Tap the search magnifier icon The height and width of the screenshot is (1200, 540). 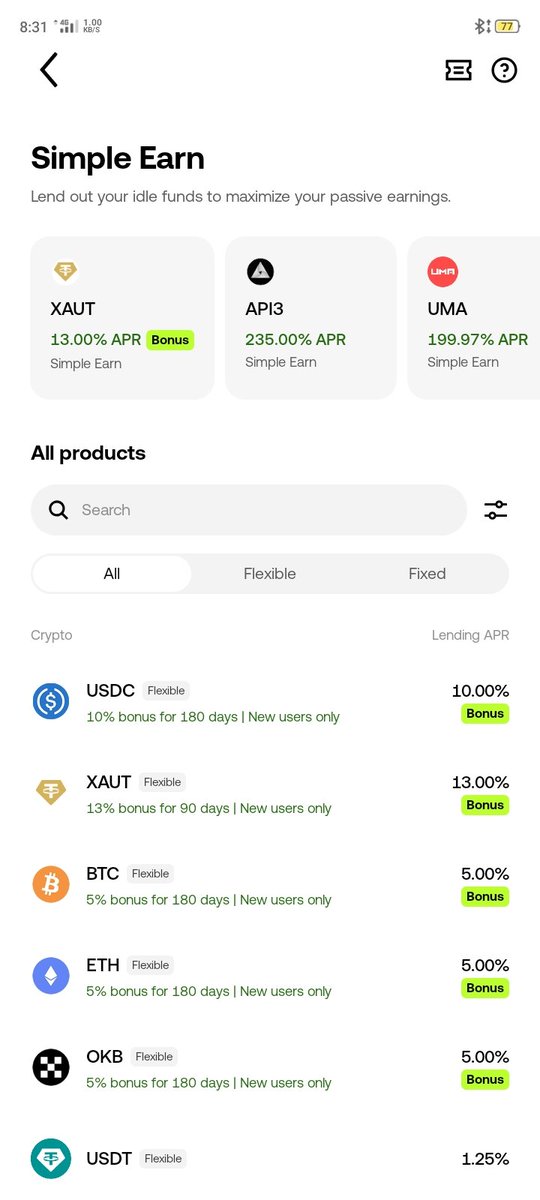[59, 510]
